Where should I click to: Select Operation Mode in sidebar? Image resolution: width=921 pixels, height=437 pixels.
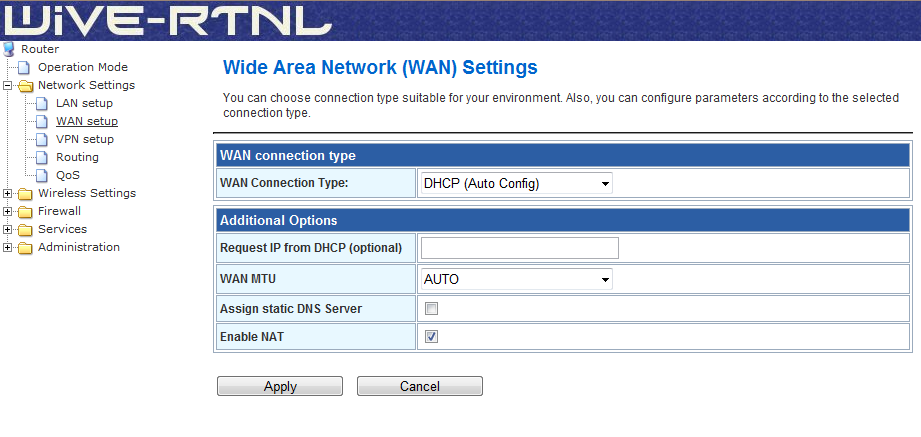click(x=82, y=67)
